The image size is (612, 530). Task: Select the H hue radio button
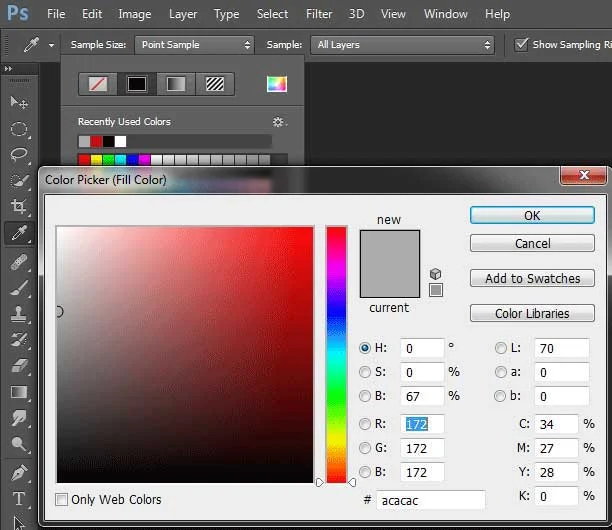(365, 348)
